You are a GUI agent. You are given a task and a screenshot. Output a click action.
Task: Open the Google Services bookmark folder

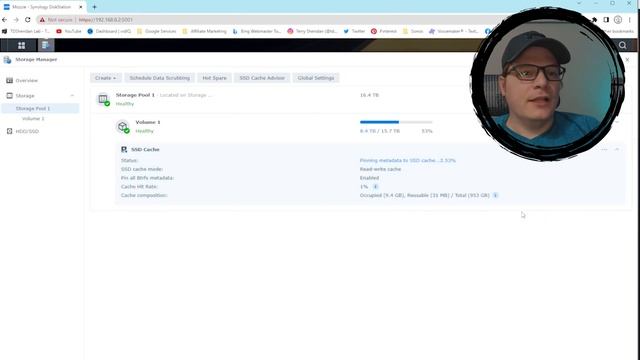coord(156,31)
